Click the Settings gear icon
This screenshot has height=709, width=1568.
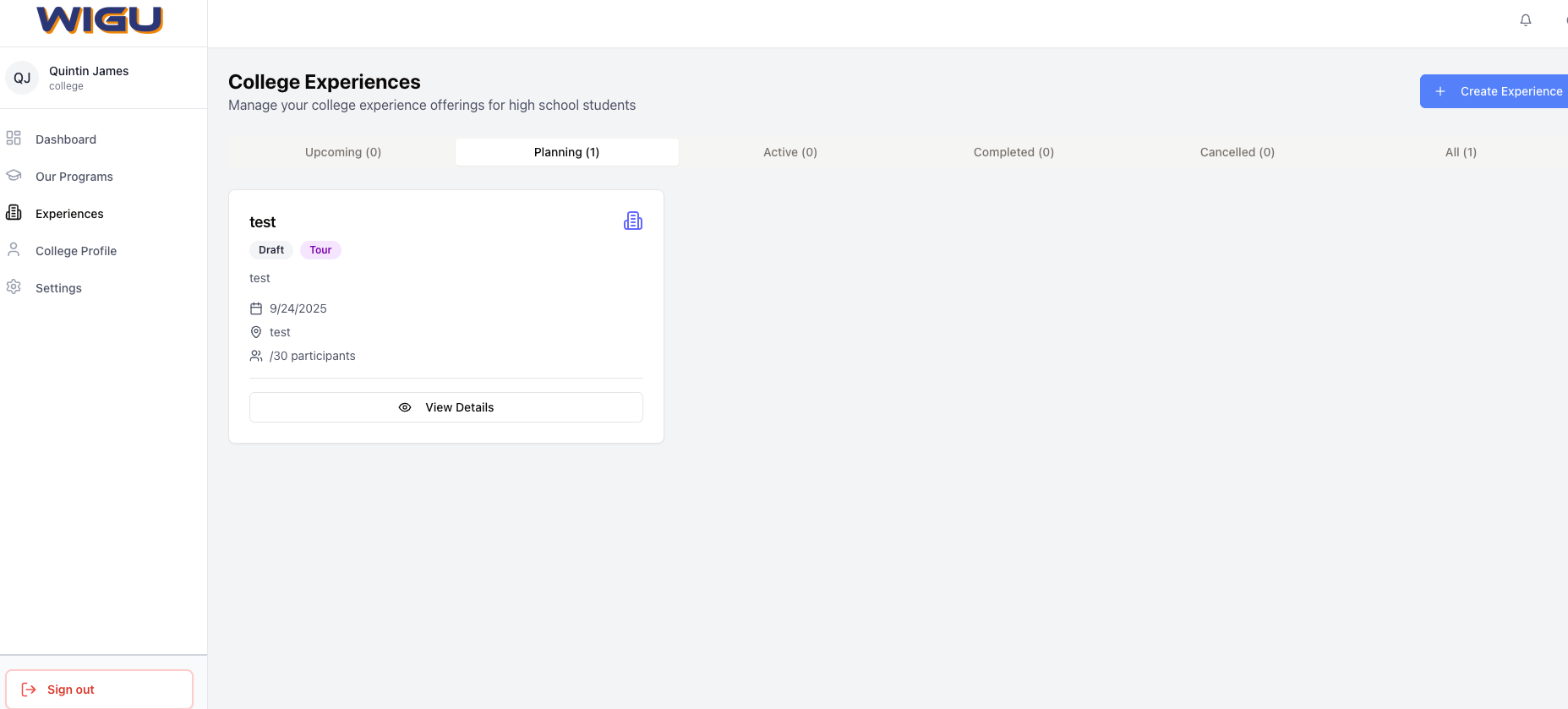tap(14, 287)
